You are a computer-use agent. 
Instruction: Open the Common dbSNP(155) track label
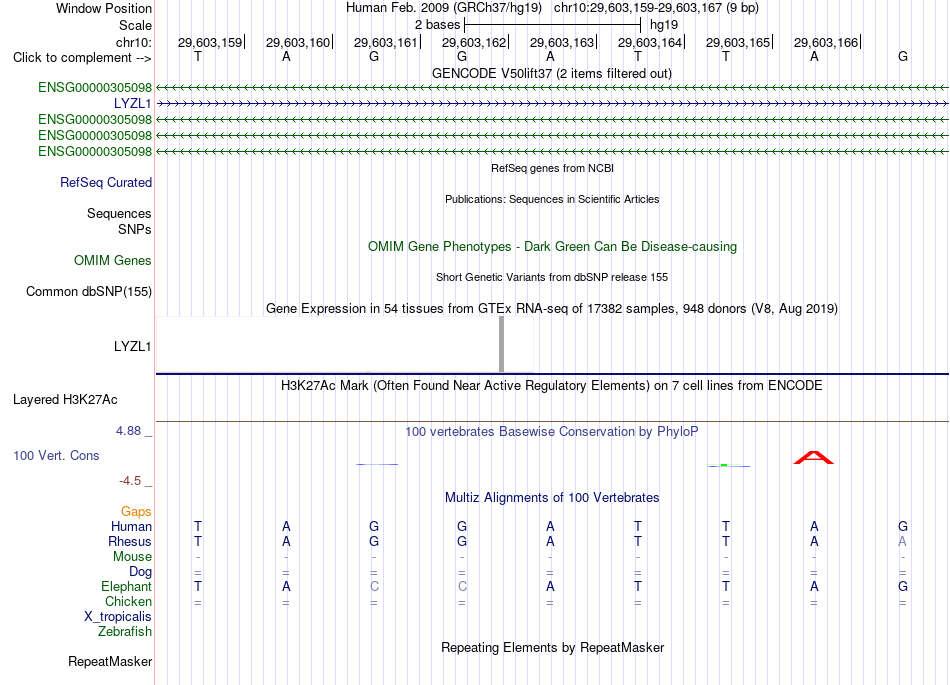pos(88,291)
